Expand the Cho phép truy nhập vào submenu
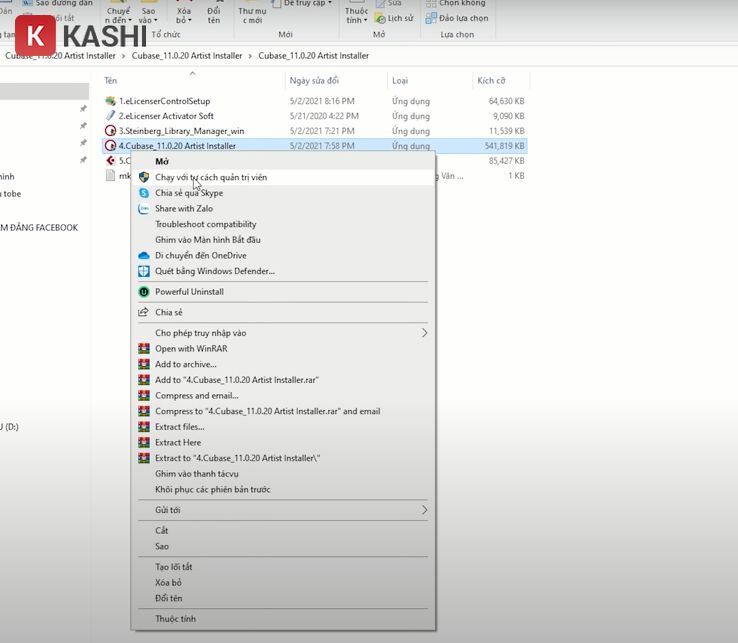The image size is (738, 643). pyautogui.click(x=284, y=333)
